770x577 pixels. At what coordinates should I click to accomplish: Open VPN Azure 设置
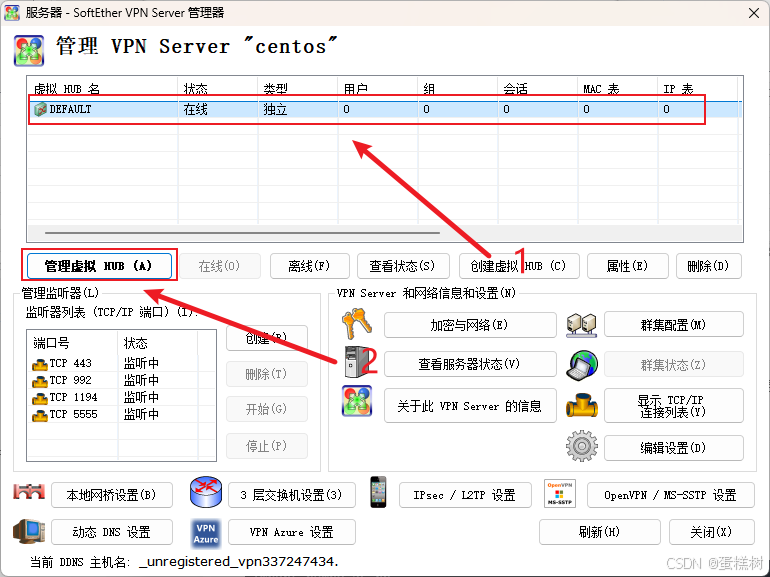click(x=292, y=532)
